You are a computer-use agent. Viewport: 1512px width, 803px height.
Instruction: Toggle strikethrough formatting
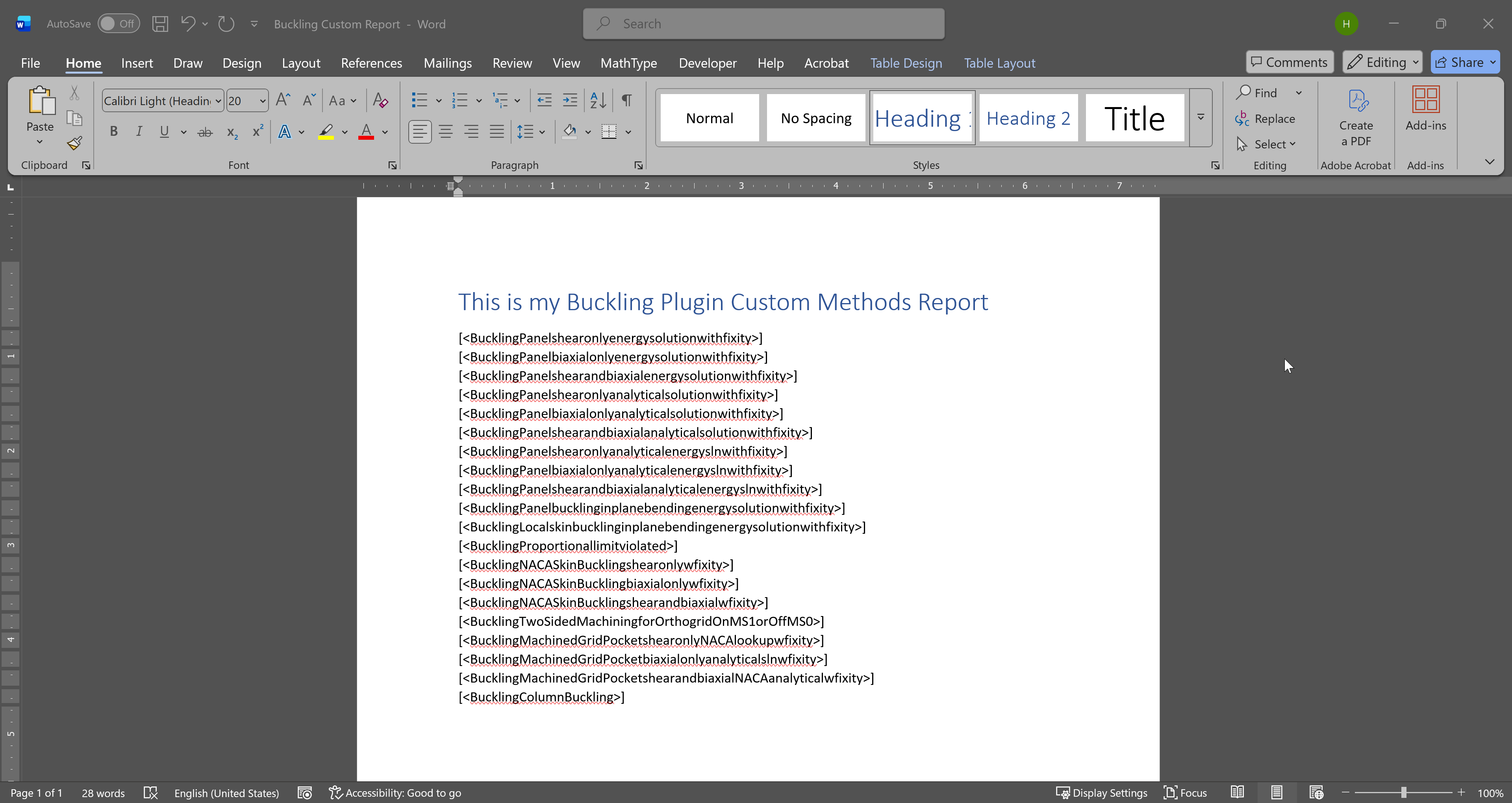pos(205,132)
